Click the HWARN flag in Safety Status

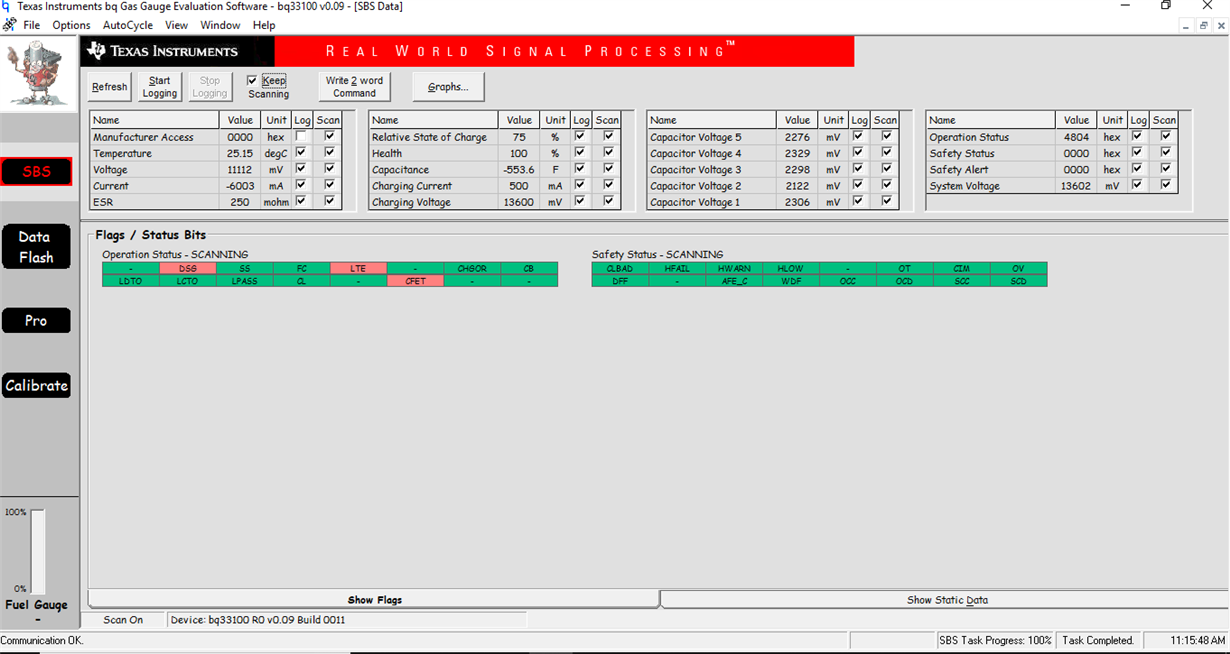click(733, 268)
